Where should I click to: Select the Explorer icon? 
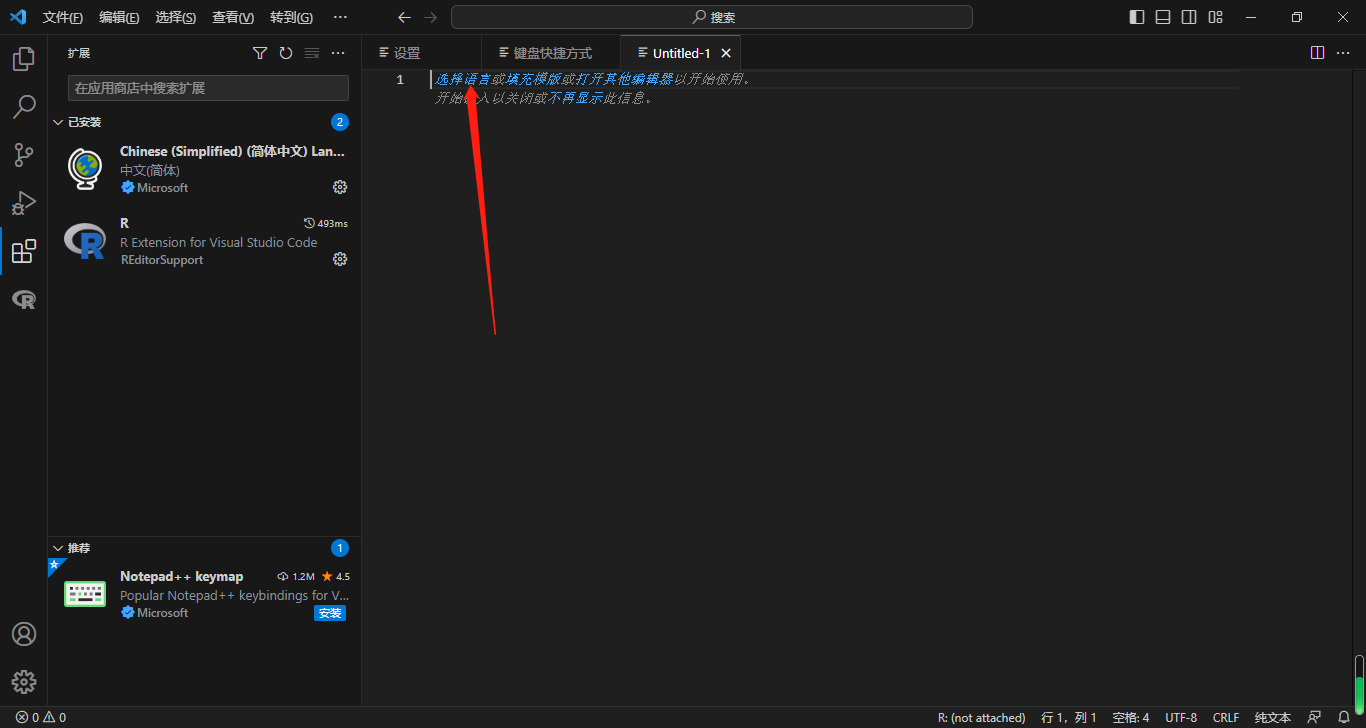tap(24, 58)
